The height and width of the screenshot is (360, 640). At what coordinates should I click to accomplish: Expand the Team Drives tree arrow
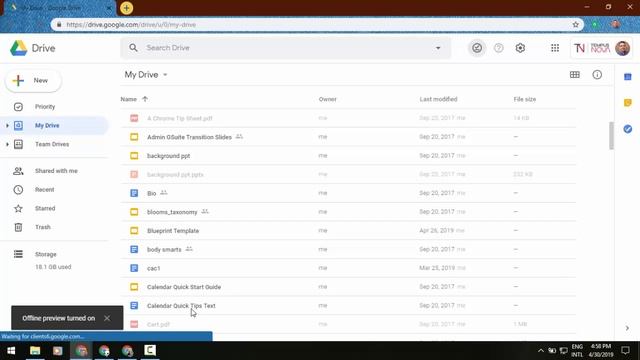[x=7, y=144]
